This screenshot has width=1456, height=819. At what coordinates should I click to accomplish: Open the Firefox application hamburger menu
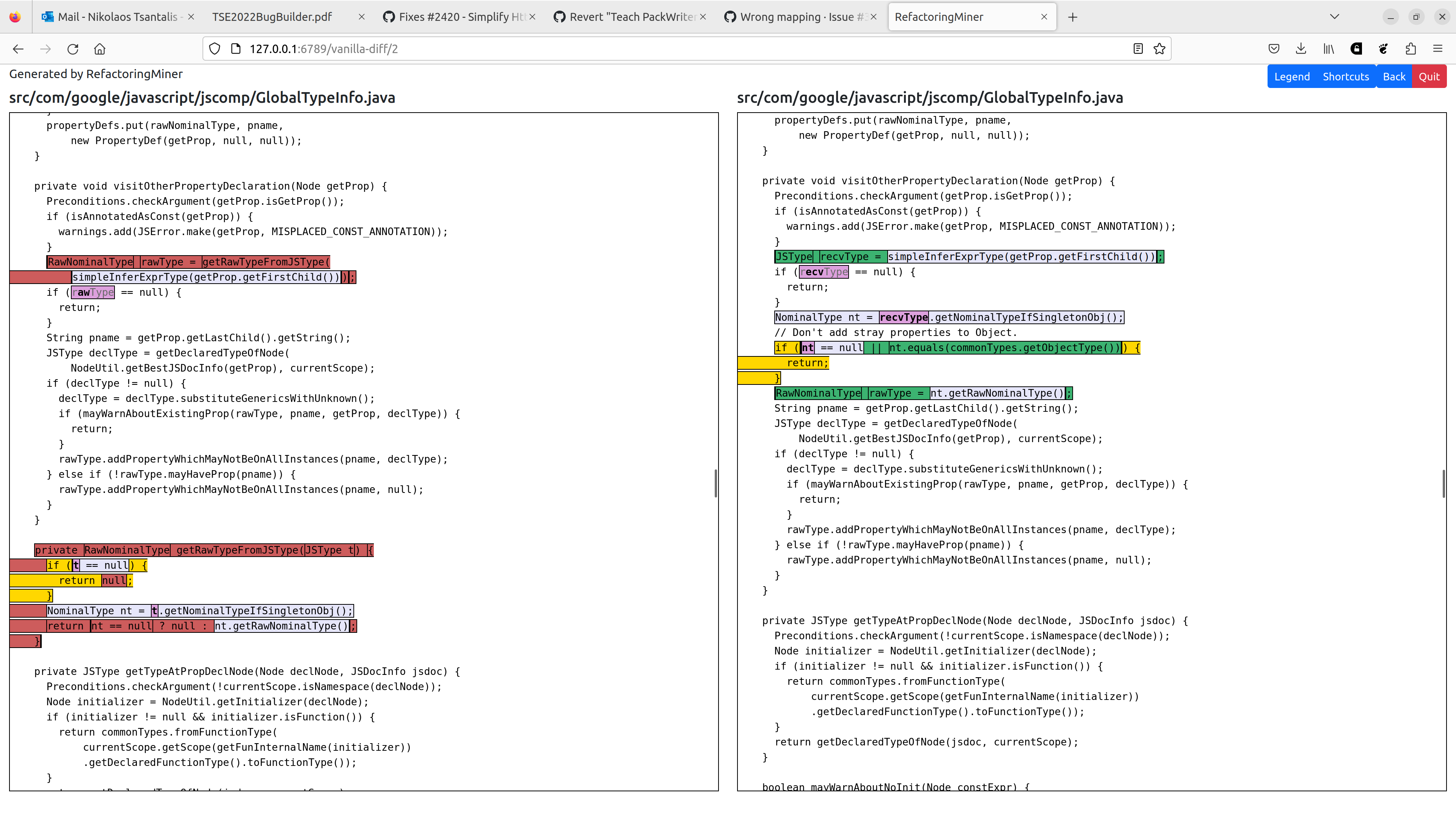(1438, 49)
